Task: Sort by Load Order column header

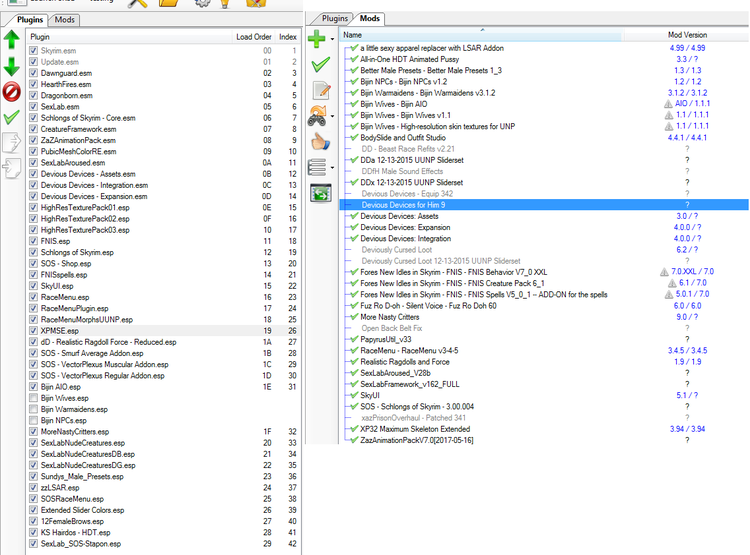Action: 254,37
